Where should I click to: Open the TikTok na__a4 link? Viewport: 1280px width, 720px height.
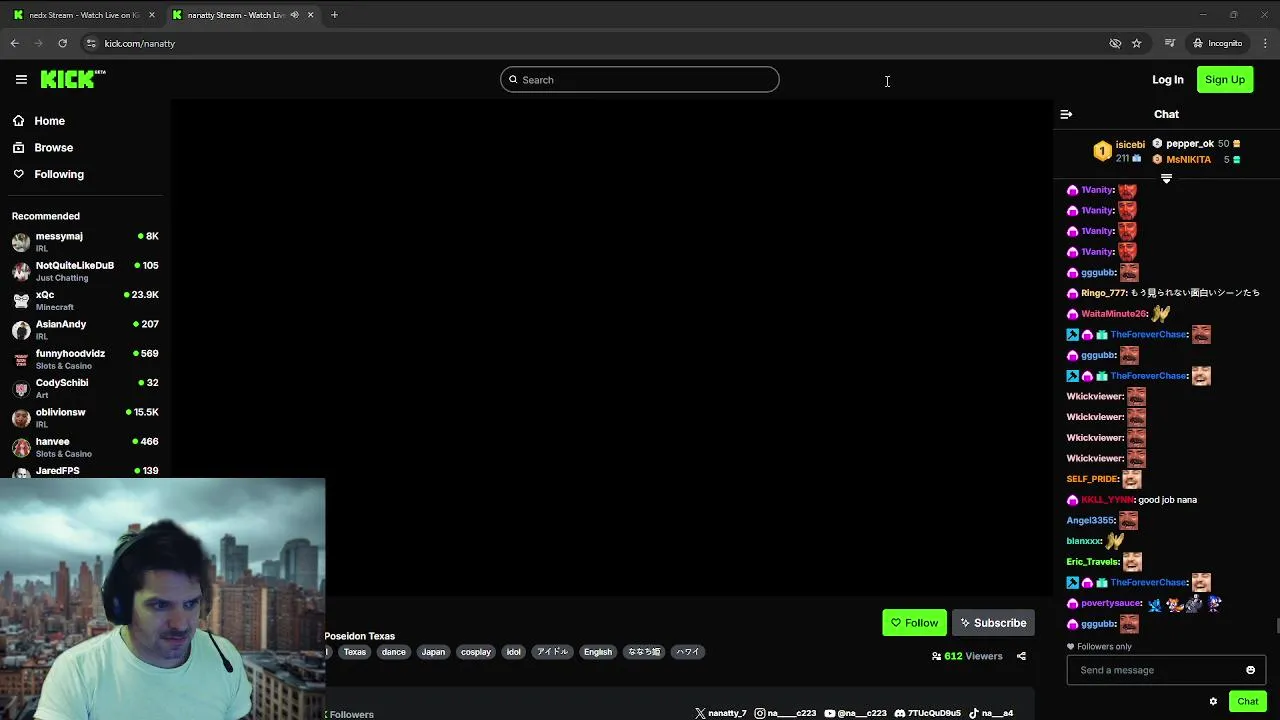click(991, 713)
